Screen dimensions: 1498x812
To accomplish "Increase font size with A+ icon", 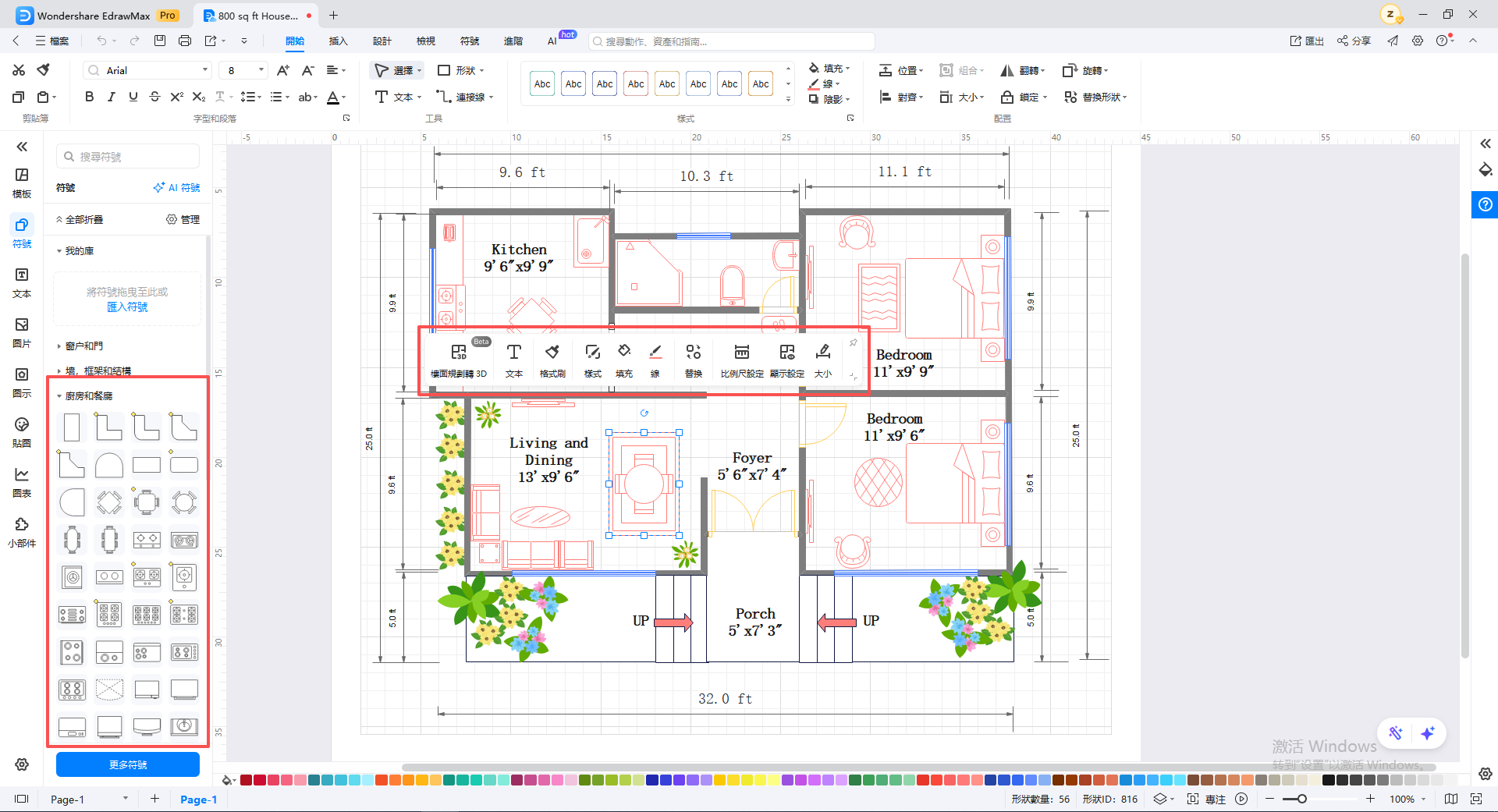I will coord(283,70).
